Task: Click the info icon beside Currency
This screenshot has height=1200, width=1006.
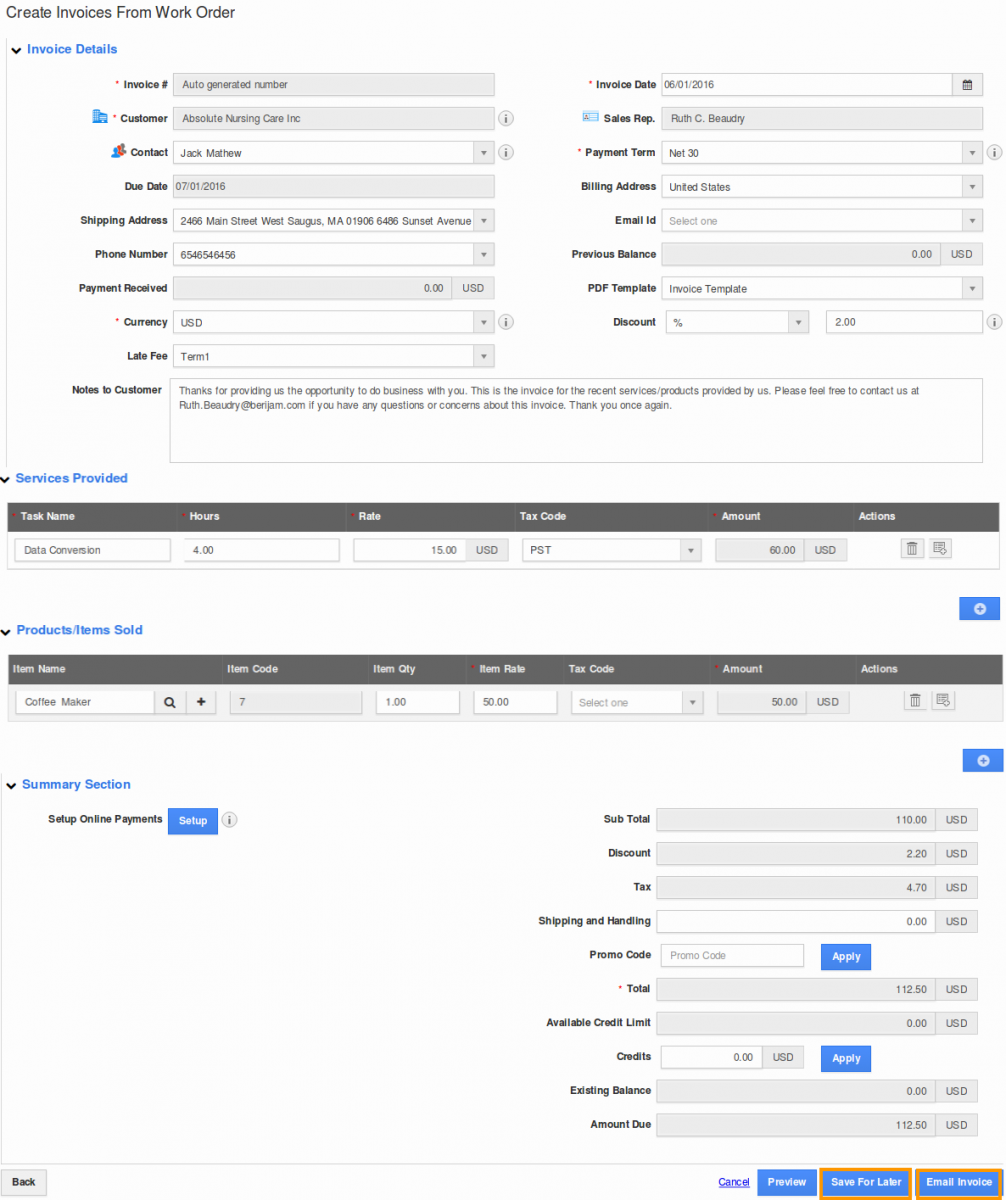Action: click(x=506, y=323)
